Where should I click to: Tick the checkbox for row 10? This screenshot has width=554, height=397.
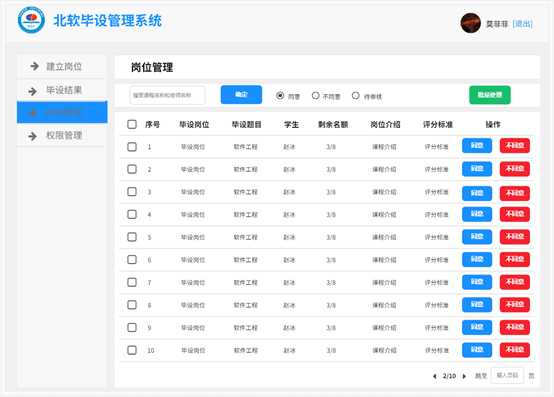pyautogui.click(x=132, y=350)
